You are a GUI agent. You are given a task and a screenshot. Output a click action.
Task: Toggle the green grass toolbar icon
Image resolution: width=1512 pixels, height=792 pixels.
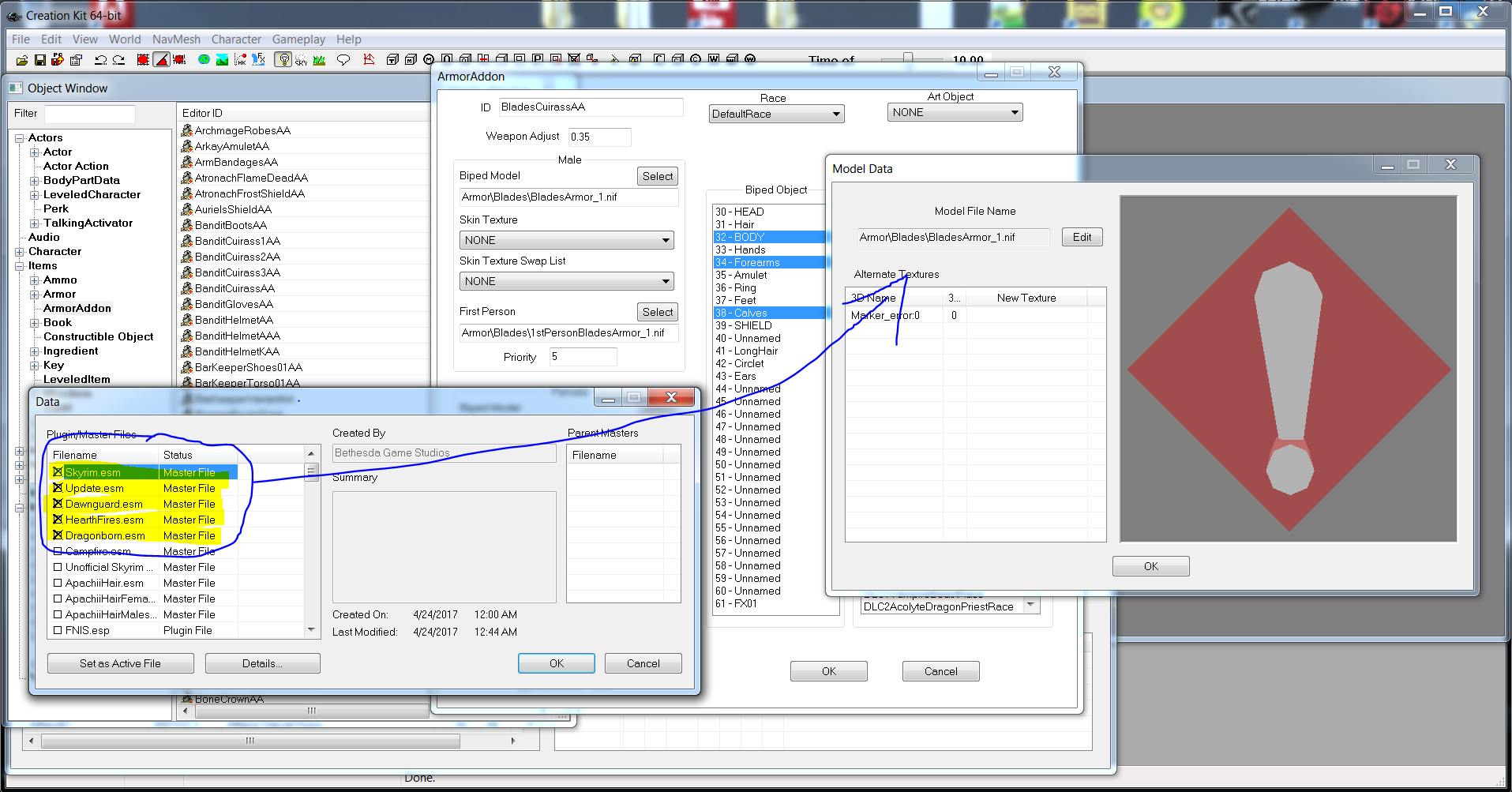(320, 60)
